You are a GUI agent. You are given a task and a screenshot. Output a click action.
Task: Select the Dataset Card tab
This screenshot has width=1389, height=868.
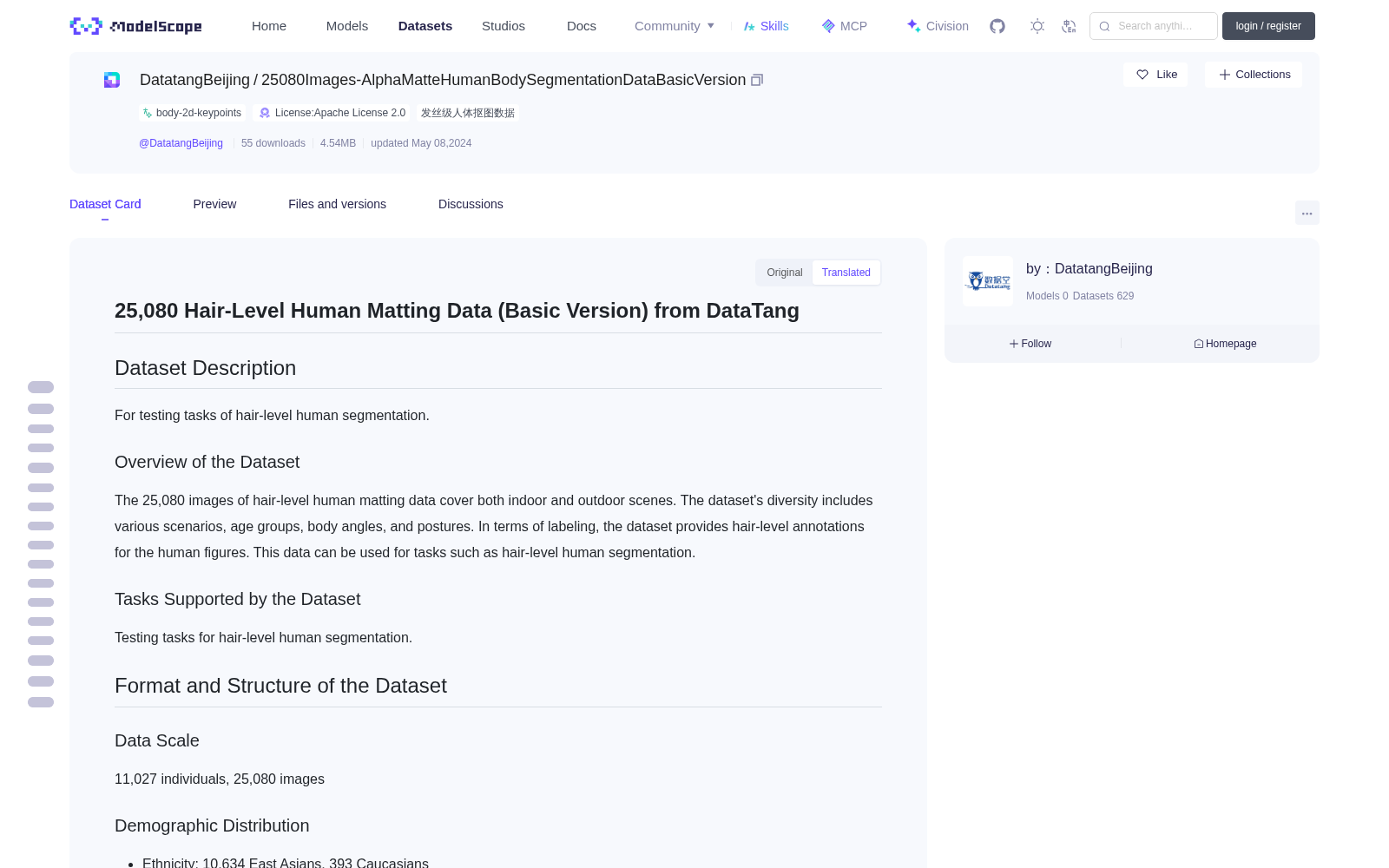[x=105, y=204]
